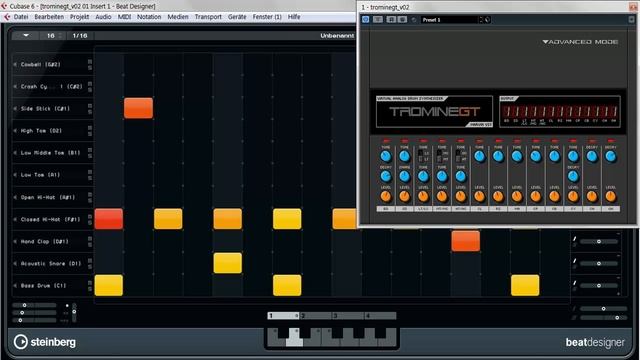Mute the Closed Hi-Hat lane upper small button

[90, 217]
